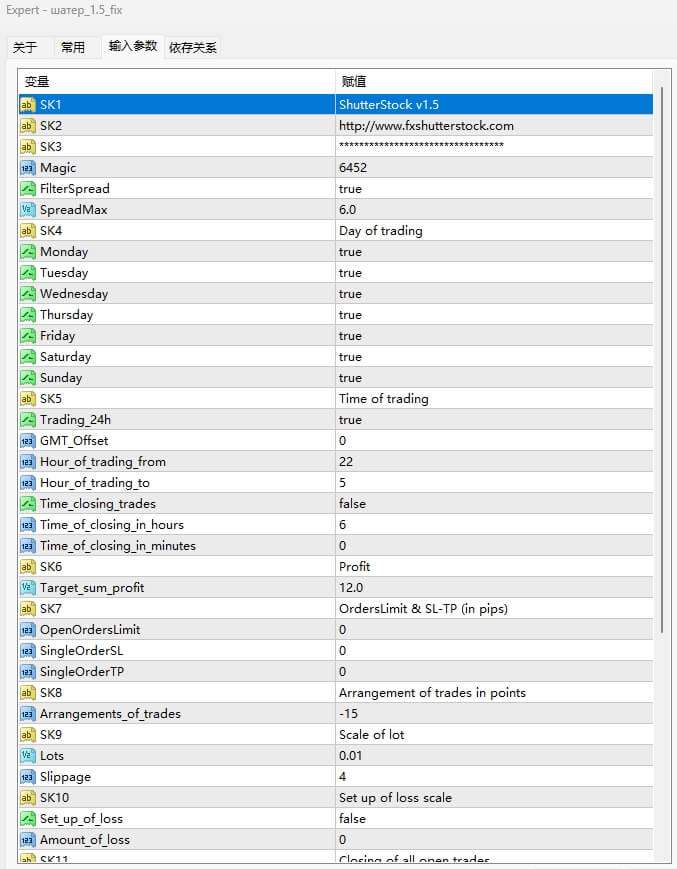Image resolution: width=677 pixels, height=869 pixels.
Task: Click the boolean icon beside Tuesday
Action: (x=28, y=273)
